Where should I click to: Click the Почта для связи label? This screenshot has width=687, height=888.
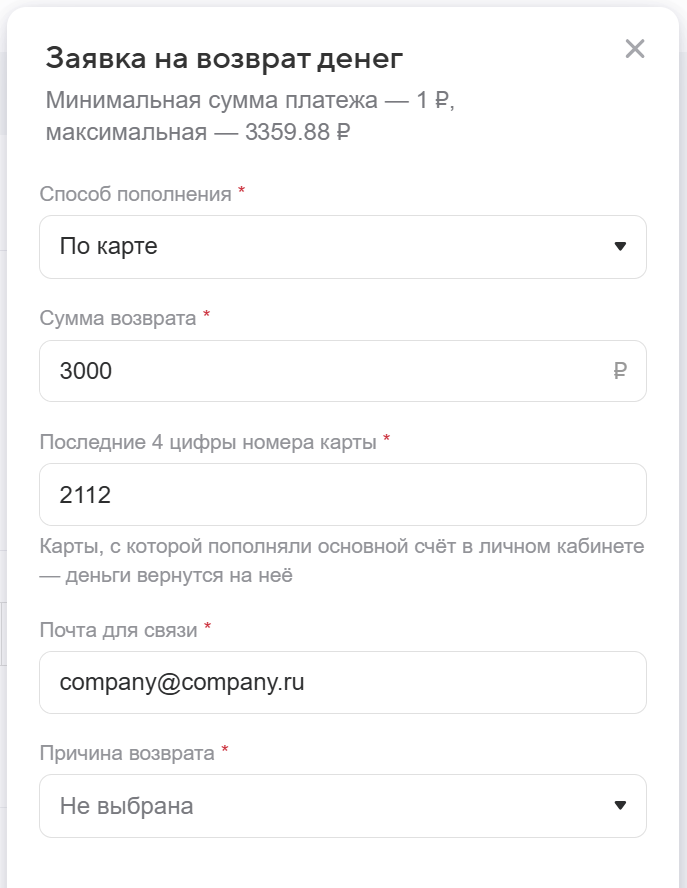click(x=119, y=629)
